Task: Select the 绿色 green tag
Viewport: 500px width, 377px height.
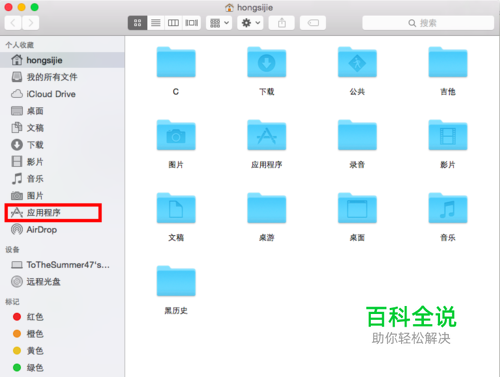Action: (x=62, y=368)
